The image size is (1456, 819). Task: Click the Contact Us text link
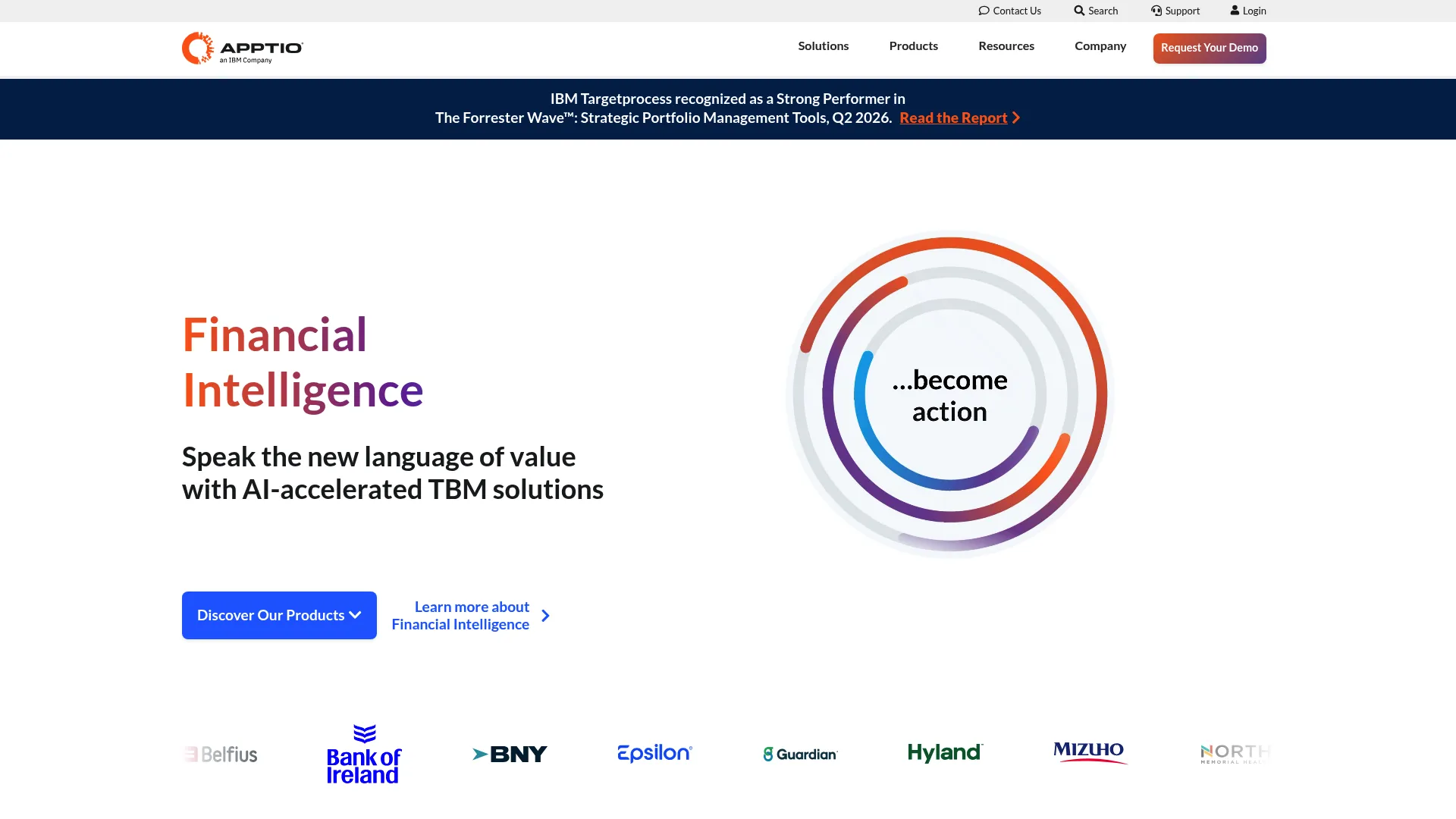click(x=1017, y=11)
